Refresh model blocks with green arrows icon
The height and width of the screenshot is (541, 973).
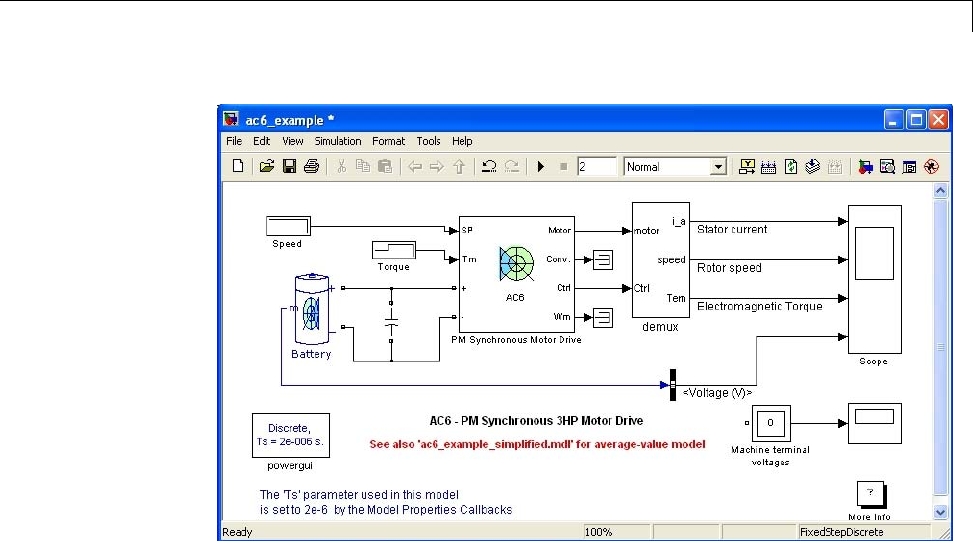(791, 166)
